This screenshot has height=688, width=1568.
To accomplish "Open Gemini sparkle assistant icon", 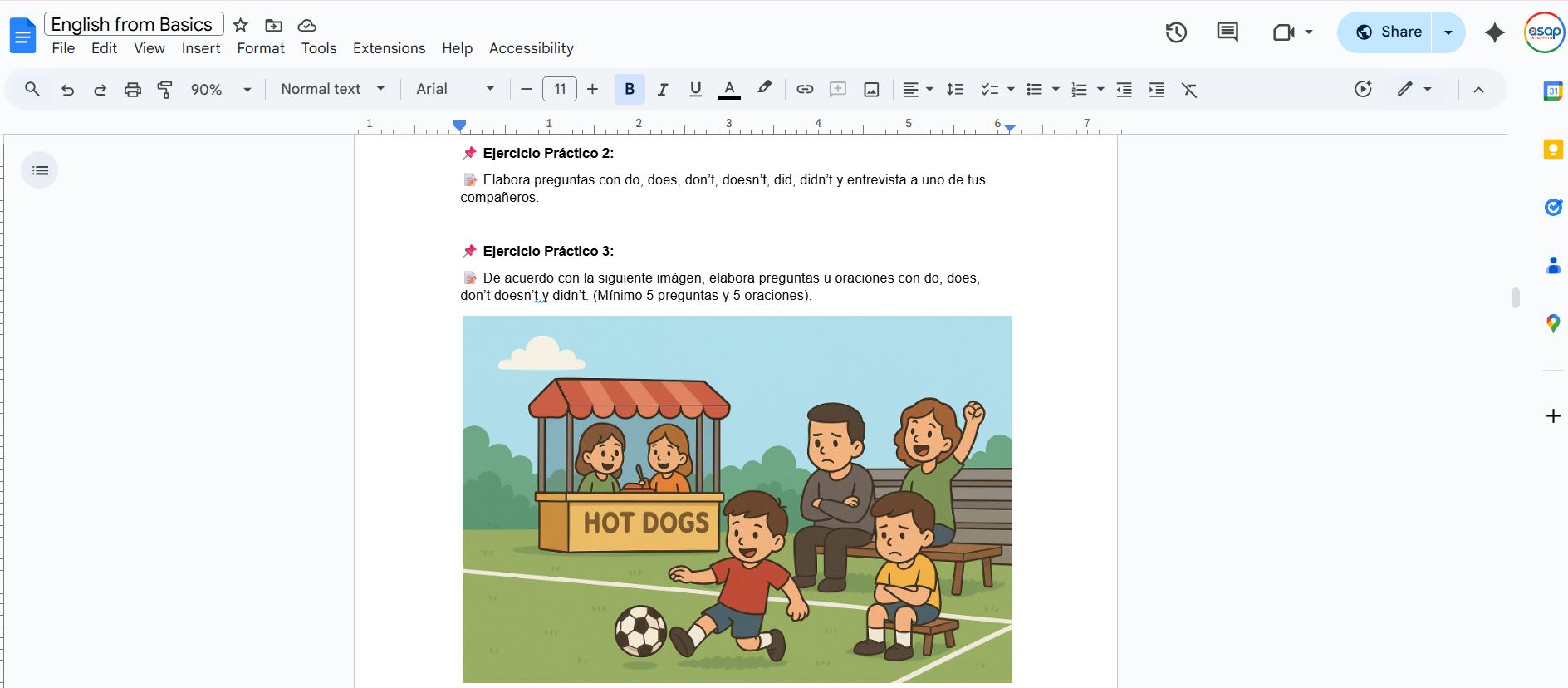I will [1494, 32].
